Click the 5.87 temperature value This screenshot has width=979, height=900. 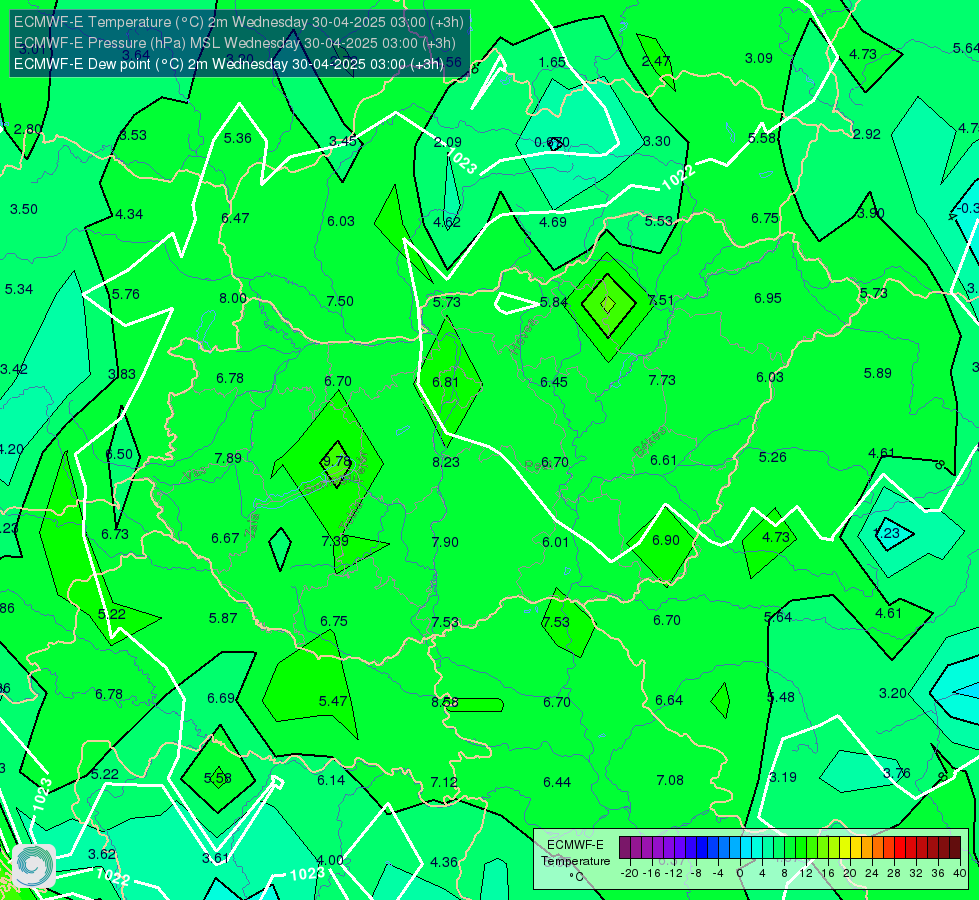pyautogui.click(x=223, y=618)
